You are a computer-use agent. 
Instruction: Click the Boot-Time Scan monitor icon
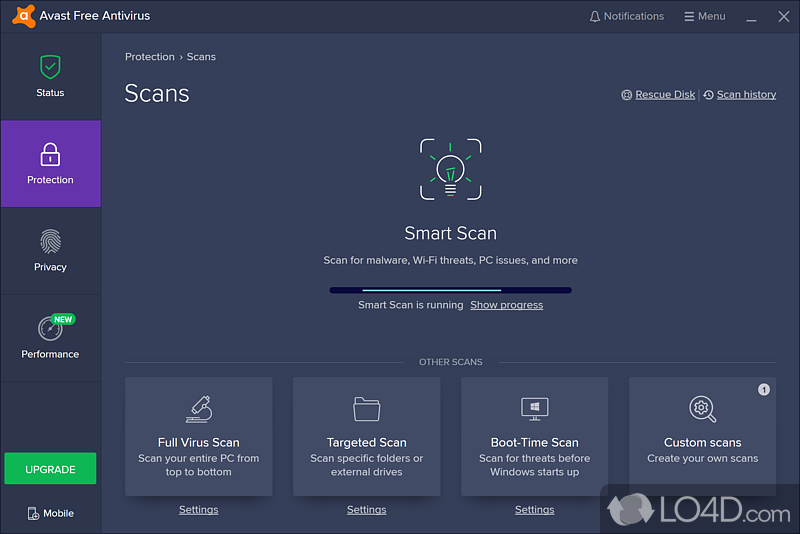pos(535,409)
